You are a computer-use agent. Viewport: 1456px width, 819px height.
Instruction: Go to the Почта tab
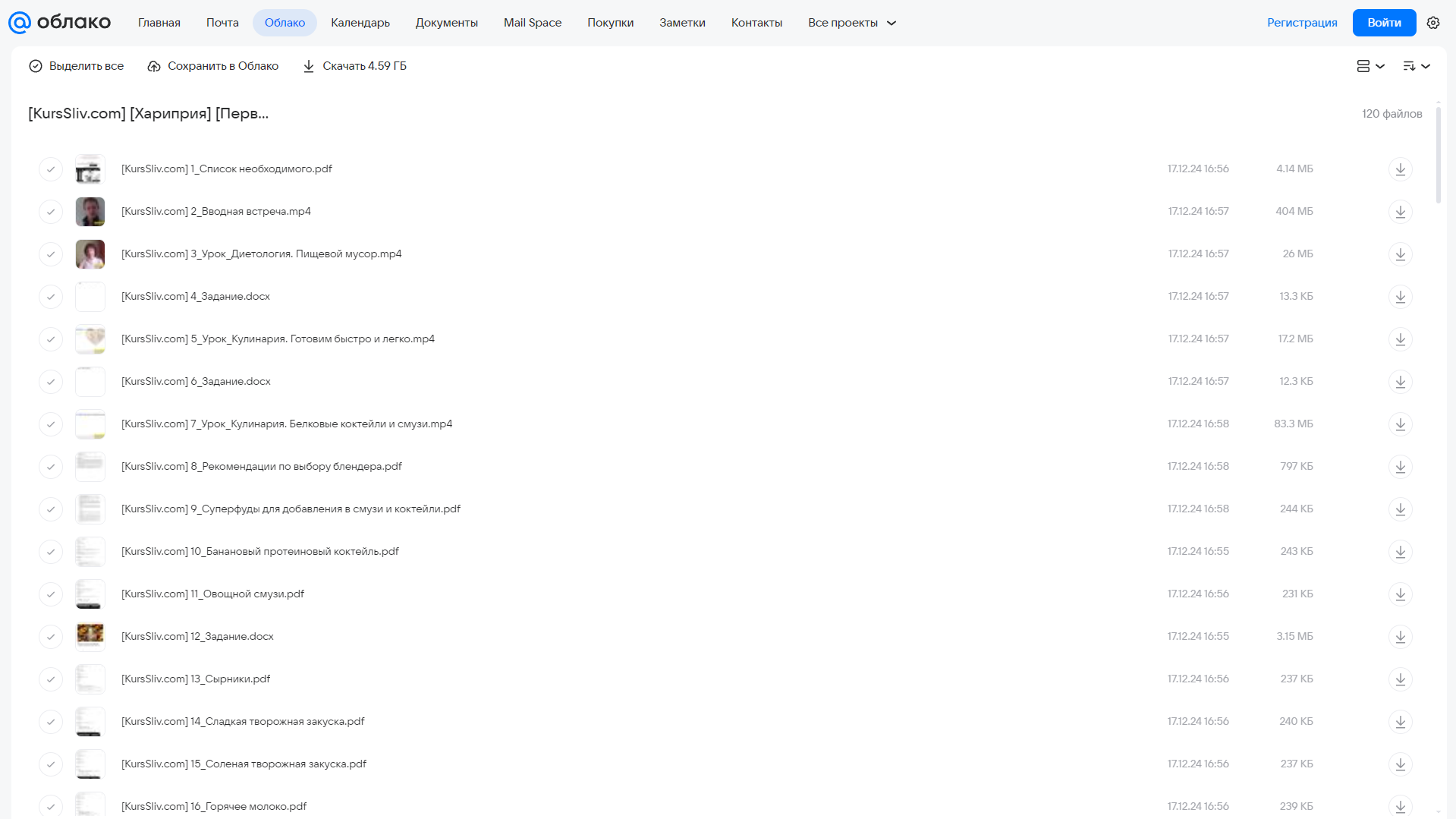[x=222, y=23]
